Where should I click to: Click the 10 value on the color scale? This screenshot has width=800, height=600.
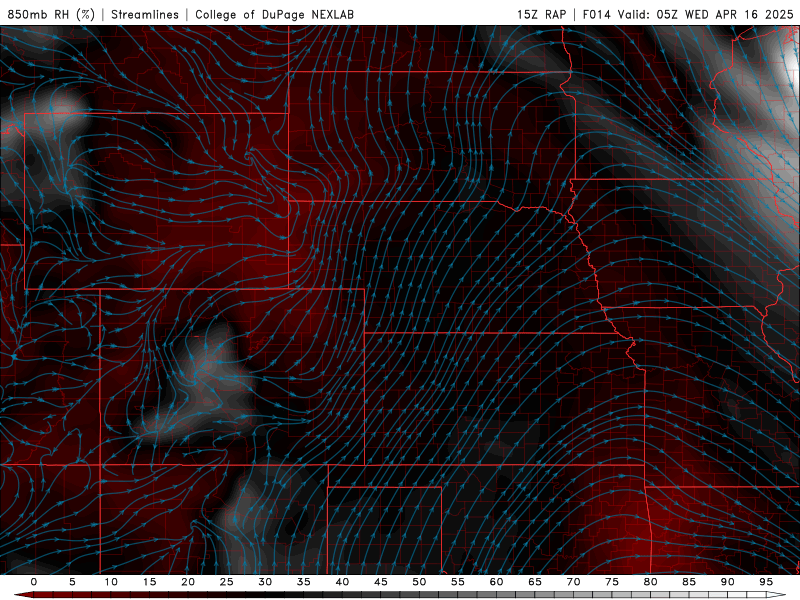click(x=111, y=582)
